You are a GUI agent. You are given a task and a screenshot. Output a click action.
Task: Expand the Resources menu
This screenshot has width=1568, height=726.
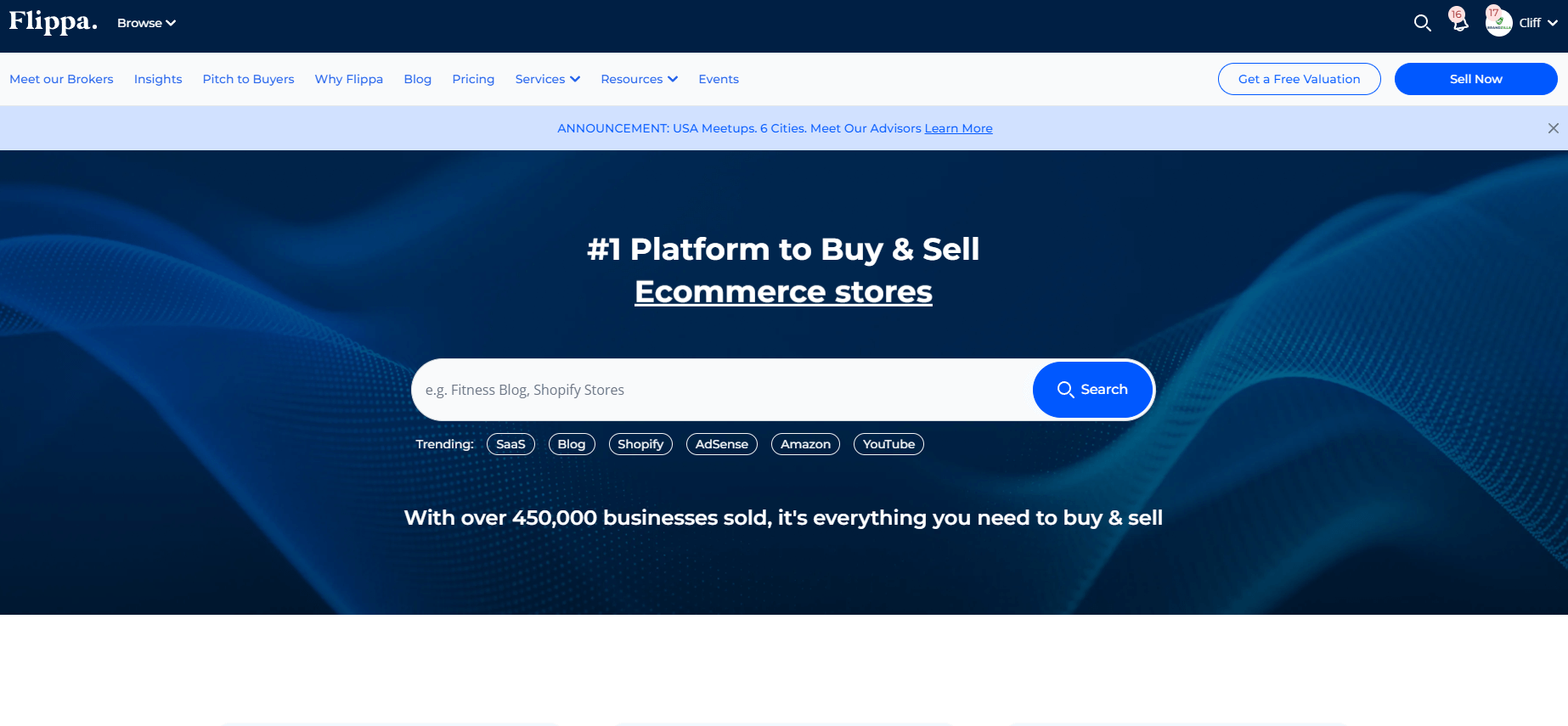tap(639, 79)
